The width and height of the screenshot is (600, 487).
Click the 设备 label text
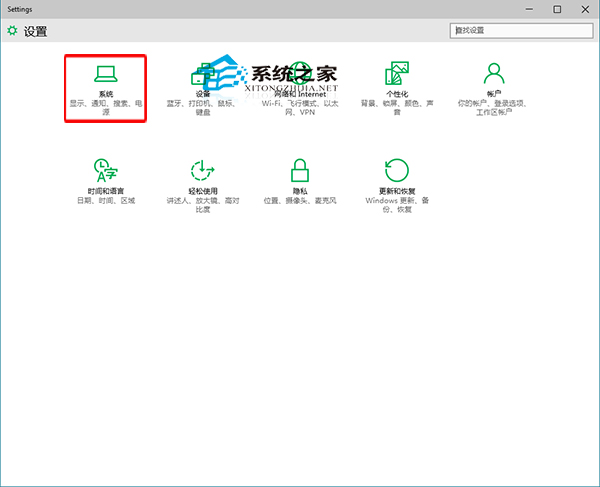[203, 94]
